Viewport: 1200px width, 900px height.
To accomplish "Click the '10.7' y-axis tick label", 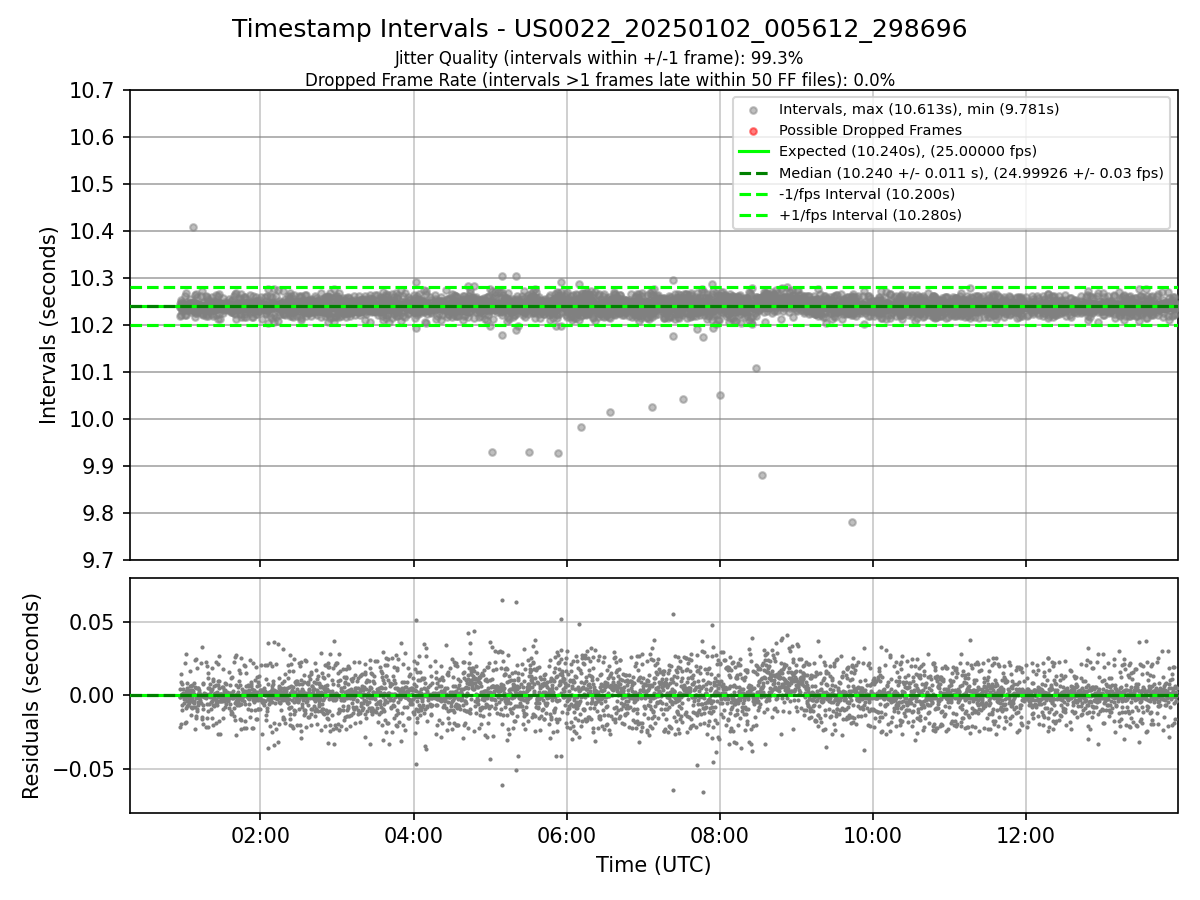I will [x=94, y=91].
